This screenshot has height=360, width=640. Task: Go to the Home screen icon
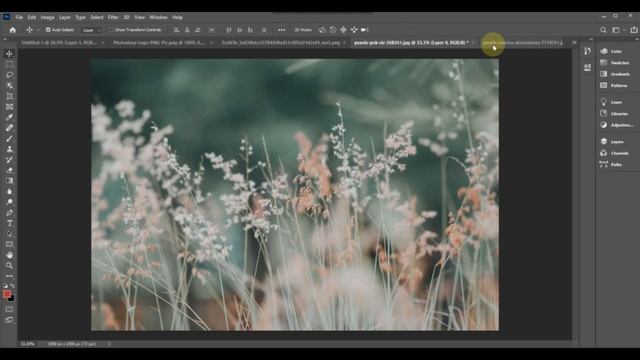pyautogui.click(x=13, y=30)
